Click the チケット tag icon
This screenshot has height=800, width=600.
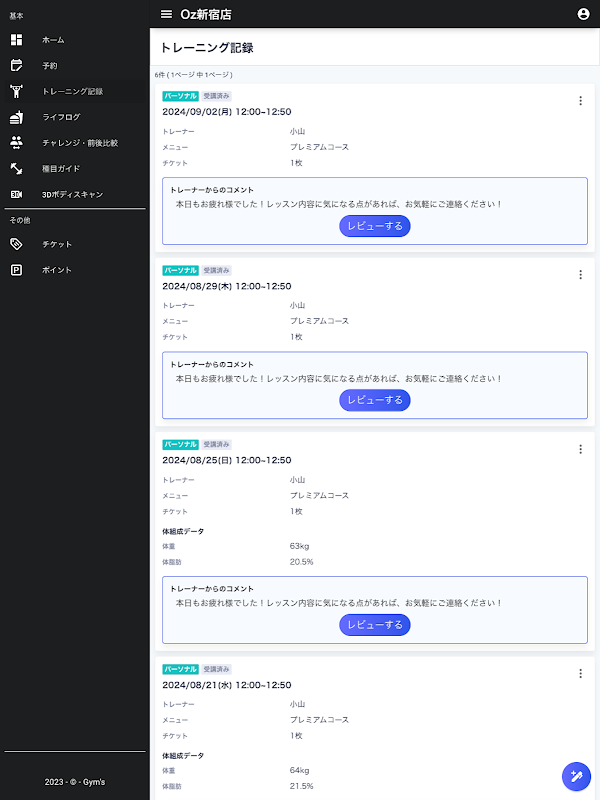click(16, 244)
